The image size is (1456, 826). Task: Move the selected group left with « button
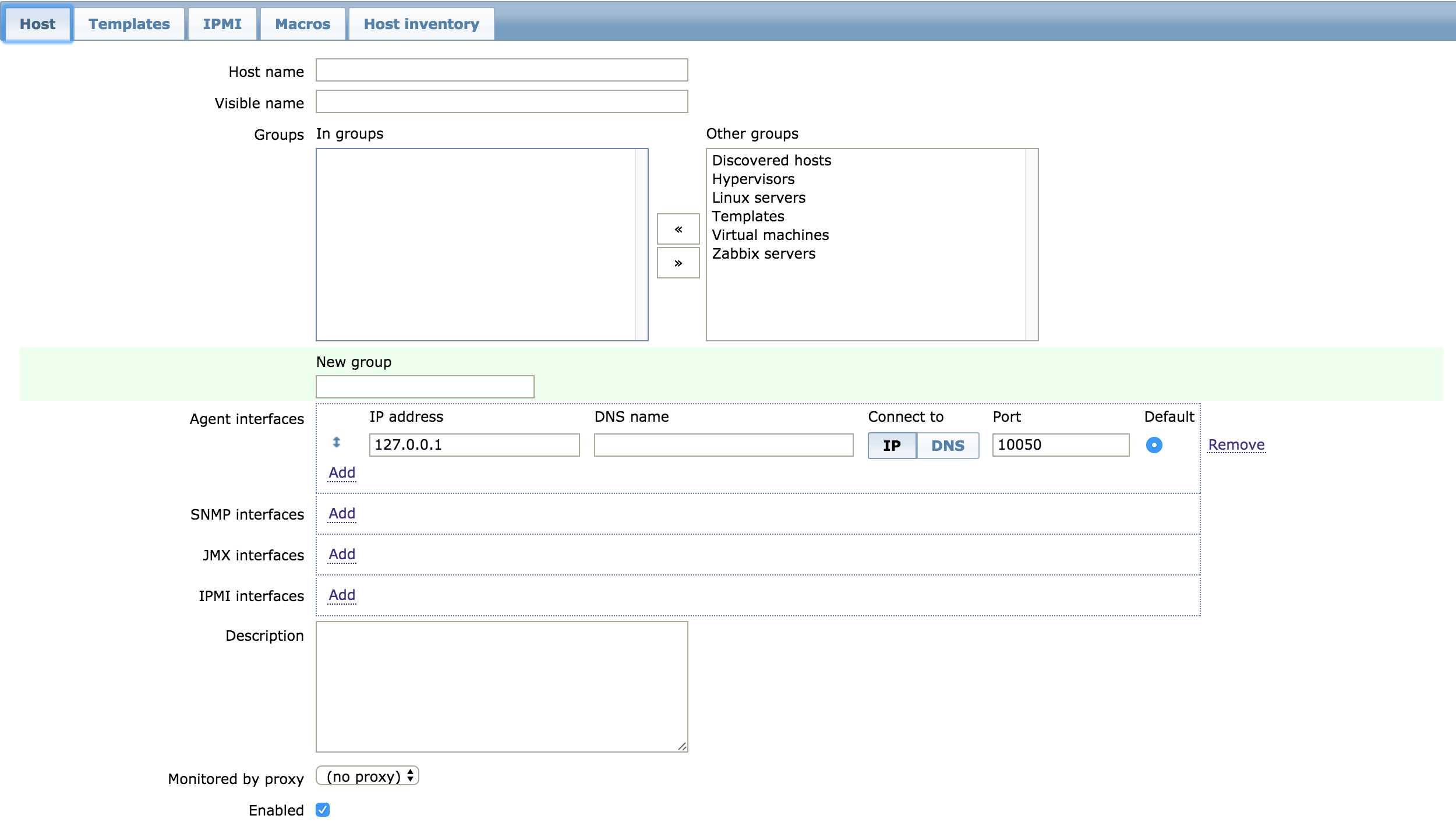678,229
